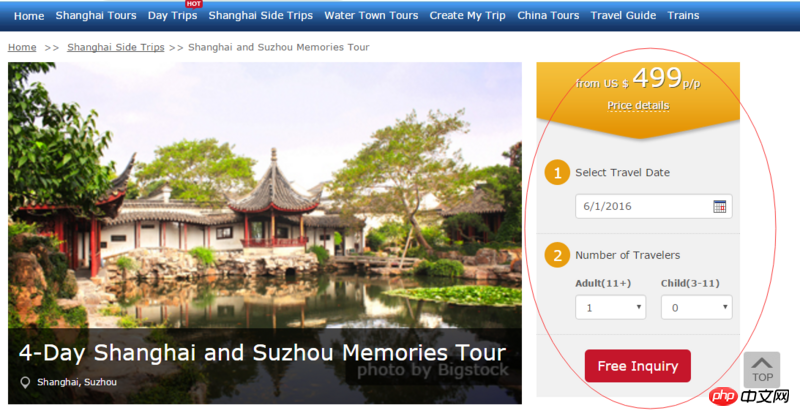Click the HOT badge above Day Trips

pyautogui.click(x=193, y=4)
